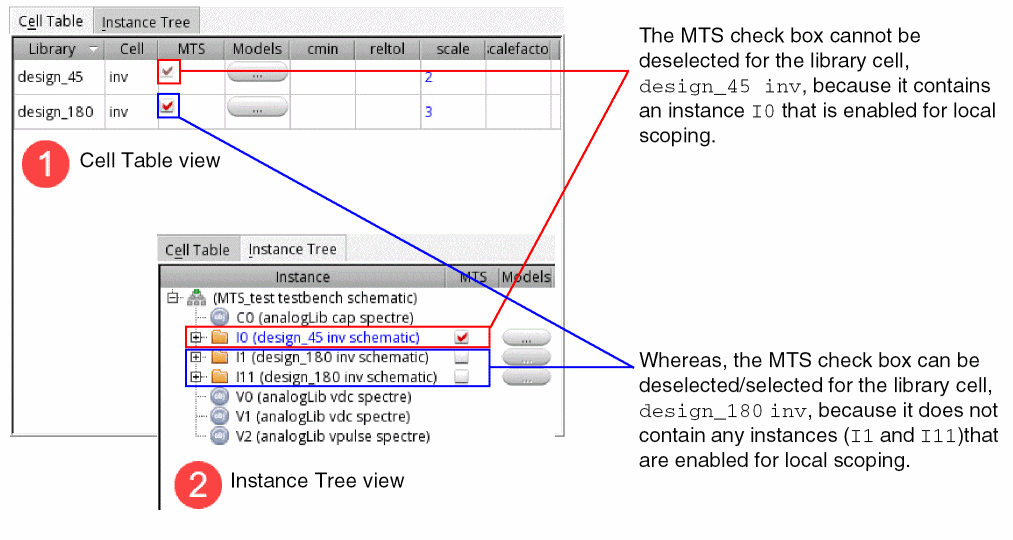
Task: Open Models button for I11 instance
Action: coord(526,377)
